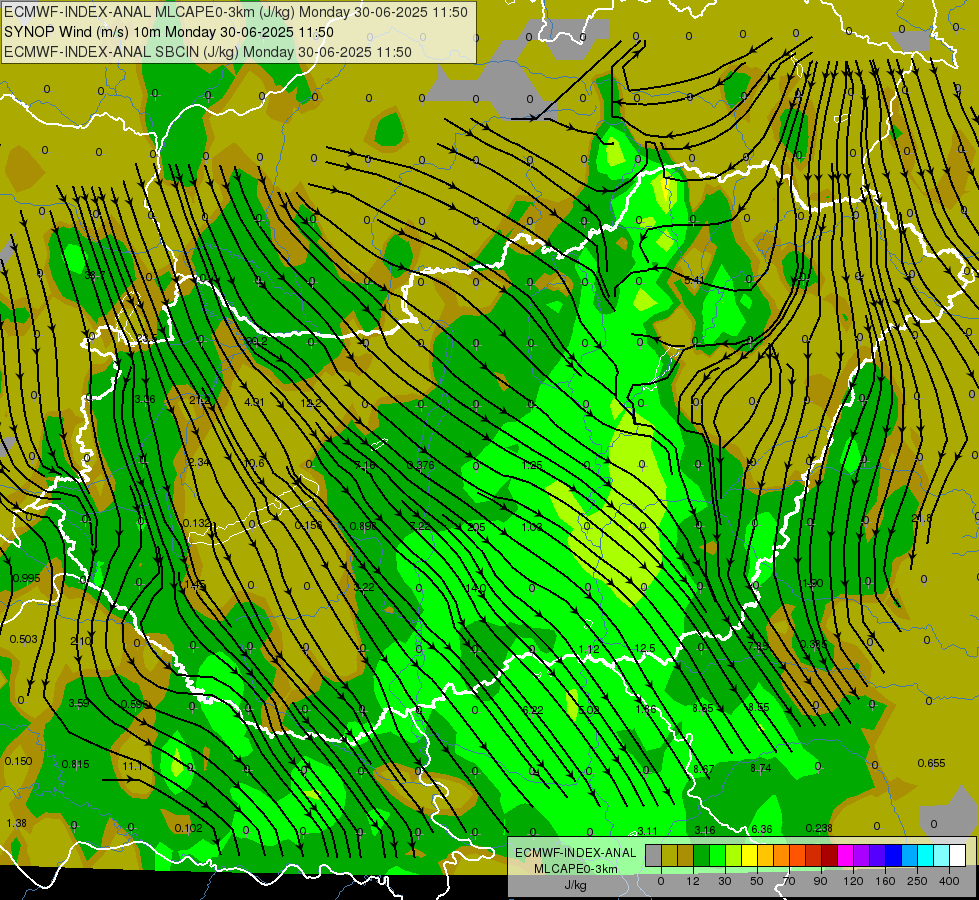Image resolution: width=979 pixels, height=900 pixels.
Task: Click the magenta legend swatch
Action: point(845,855)
